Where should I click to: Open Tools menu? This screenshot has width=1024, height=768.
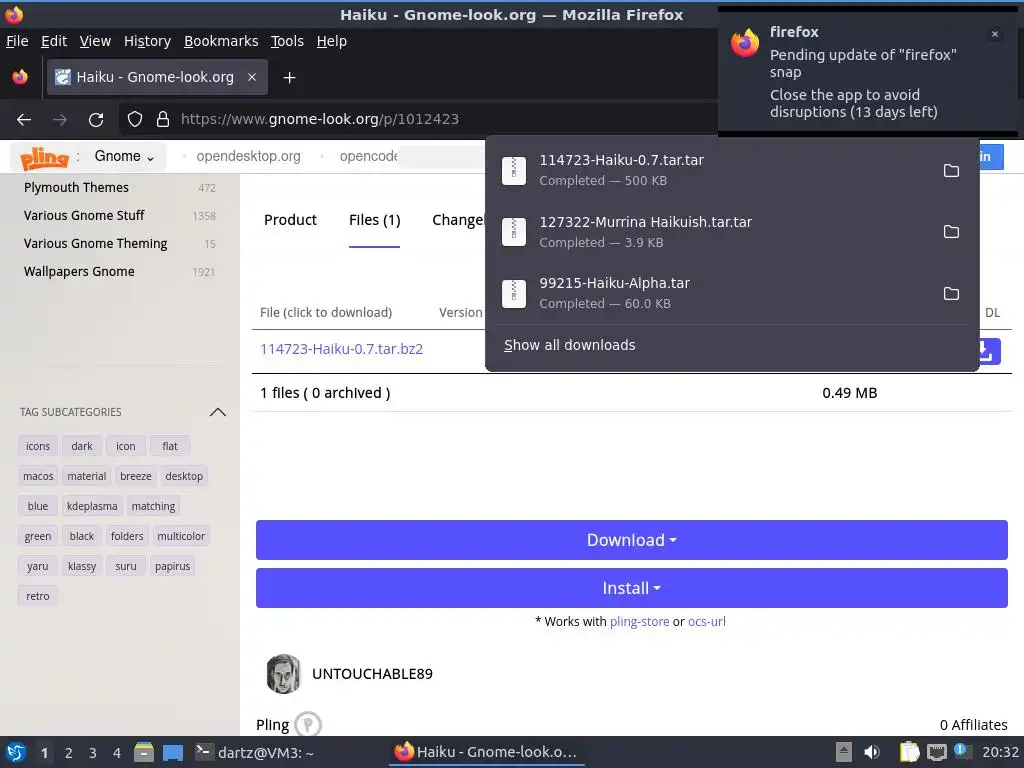[x=287, y=41]
